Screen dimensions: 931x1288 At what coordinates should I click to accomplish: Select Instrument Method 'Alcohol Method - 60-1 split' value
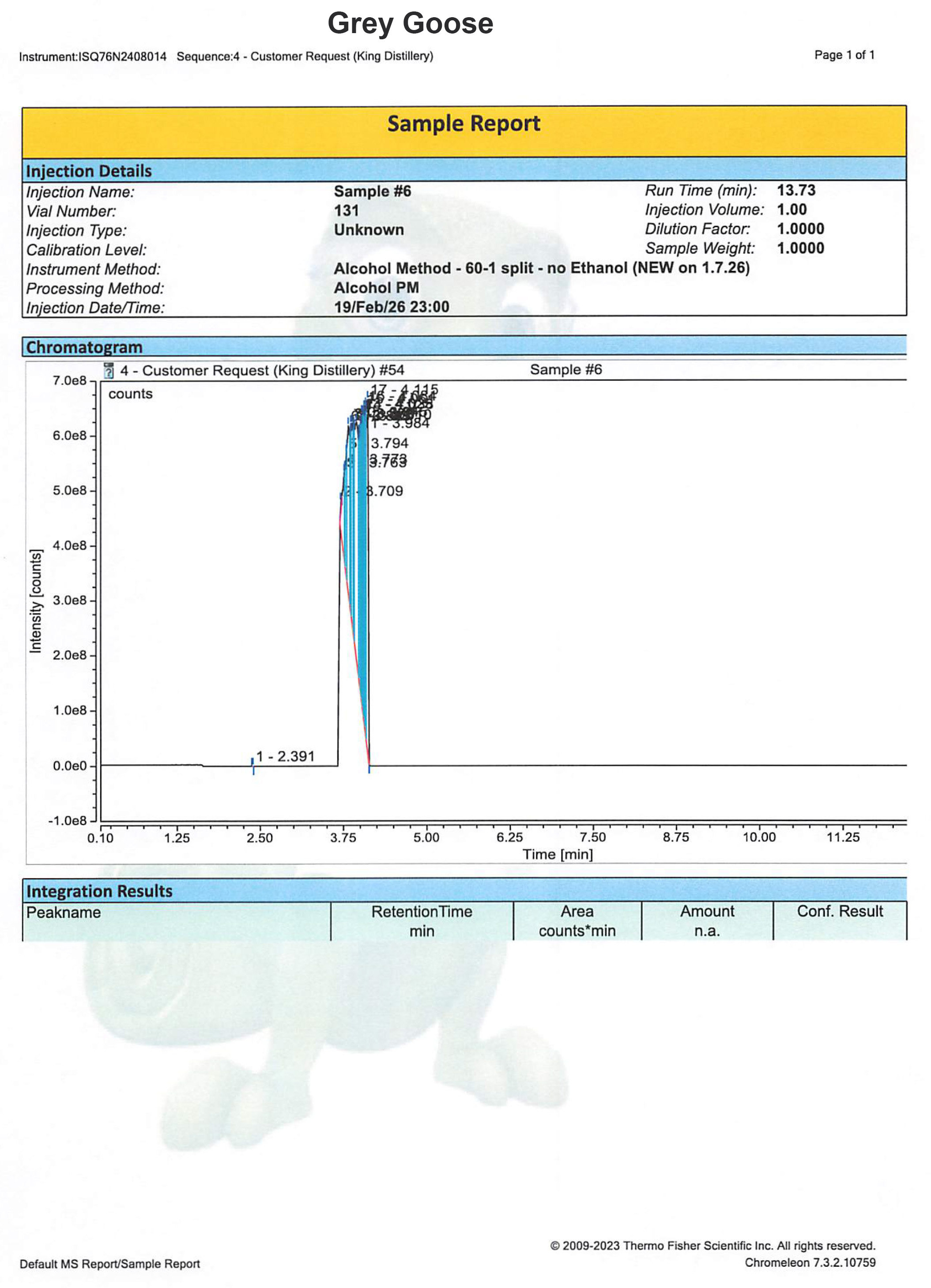coord(541,268)
